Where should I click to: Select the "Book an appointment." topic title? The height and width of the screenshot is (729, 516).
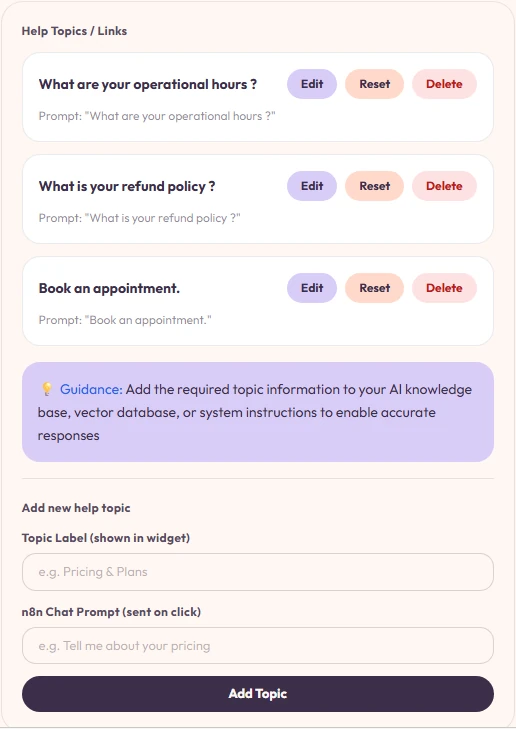click(x=109, y=289)
